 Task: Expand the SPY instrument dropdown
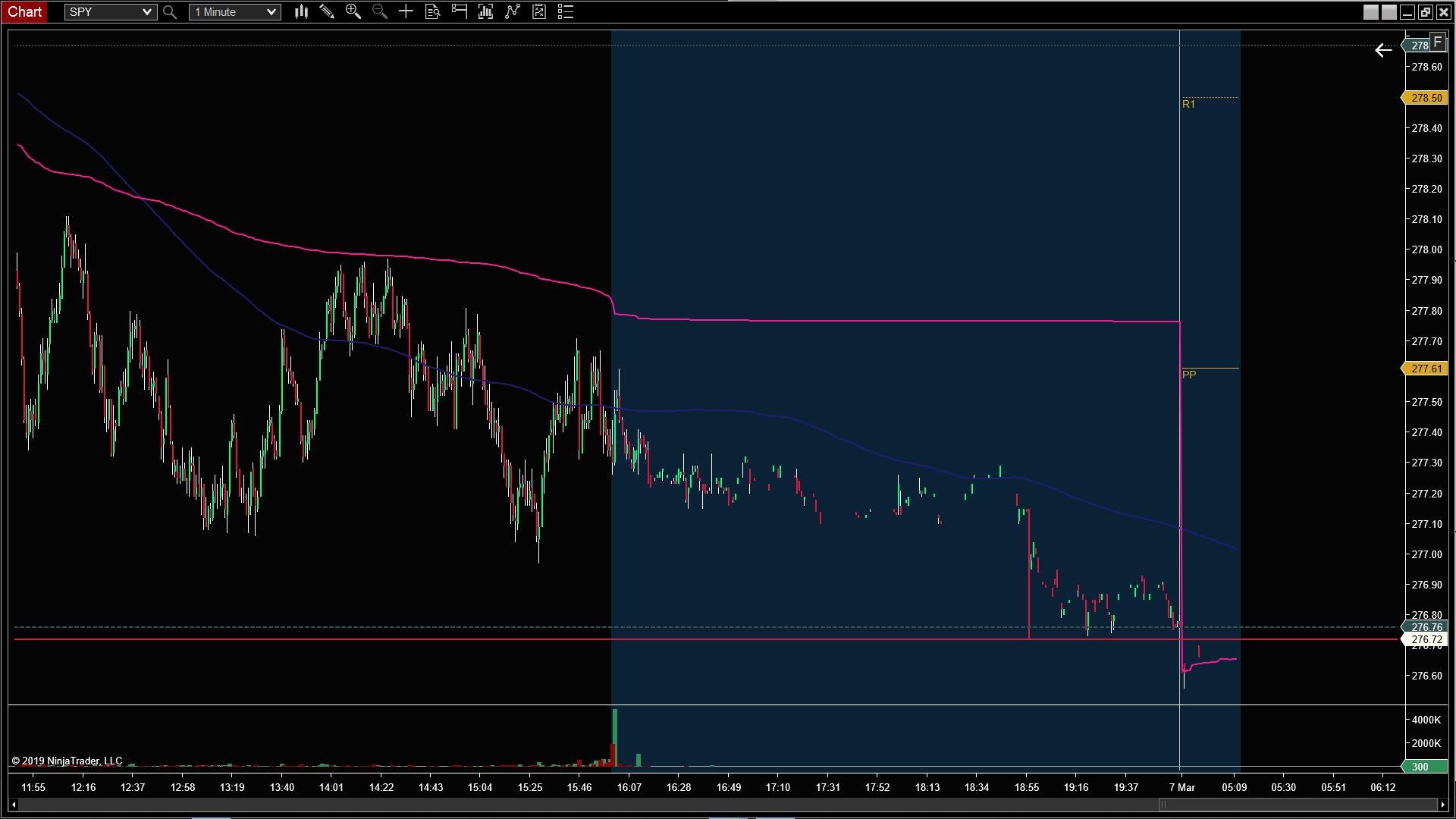(147, 12)
